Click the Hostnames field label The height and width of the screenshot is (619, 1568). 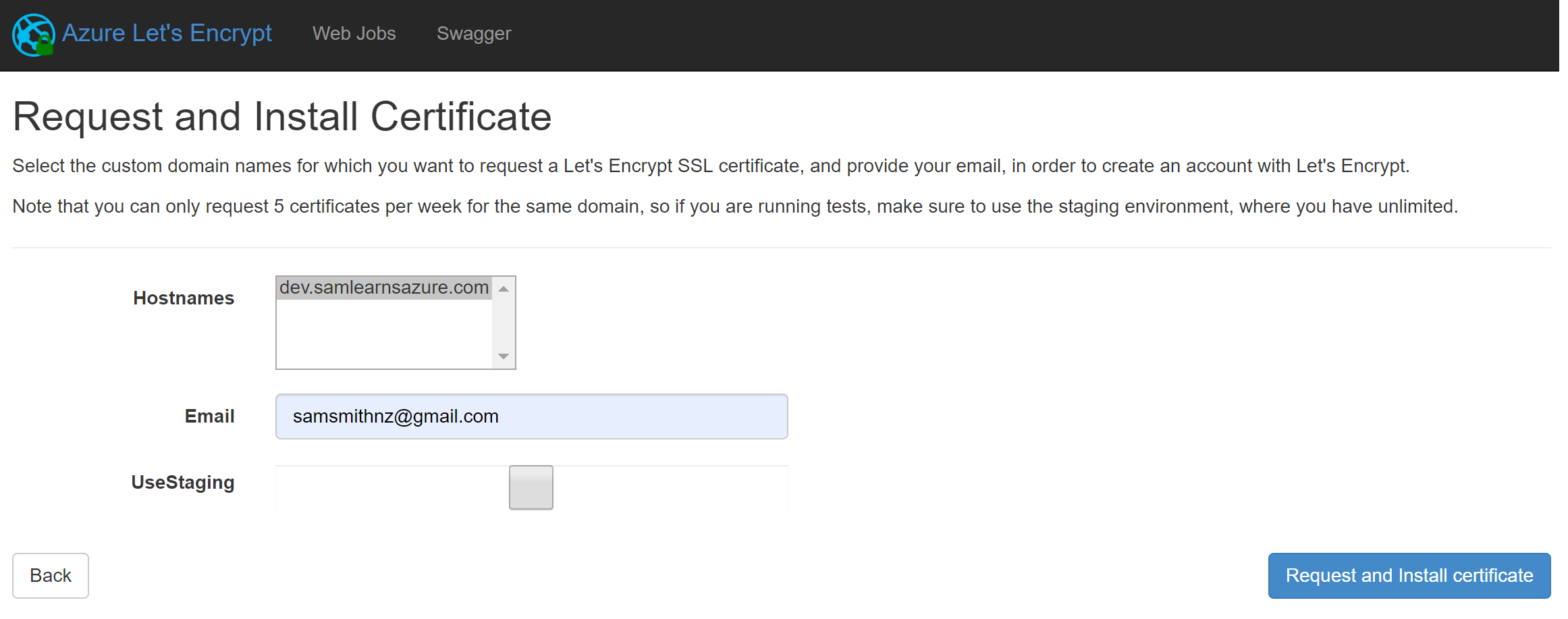click(184, 298)
